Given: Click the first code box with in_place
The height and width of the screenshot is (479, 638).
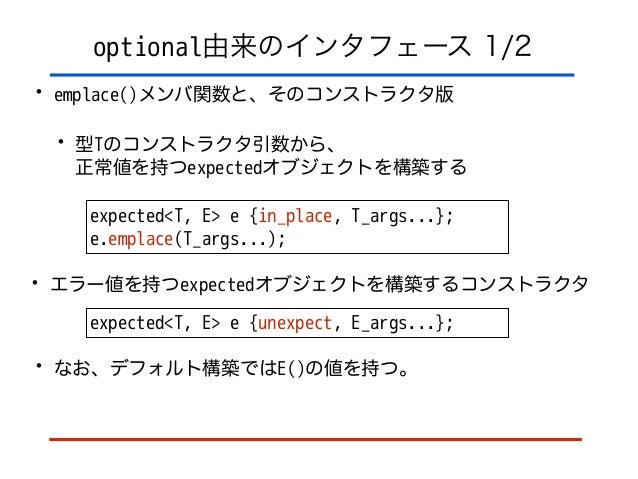Looking at the screenshot, I should 297,227.
